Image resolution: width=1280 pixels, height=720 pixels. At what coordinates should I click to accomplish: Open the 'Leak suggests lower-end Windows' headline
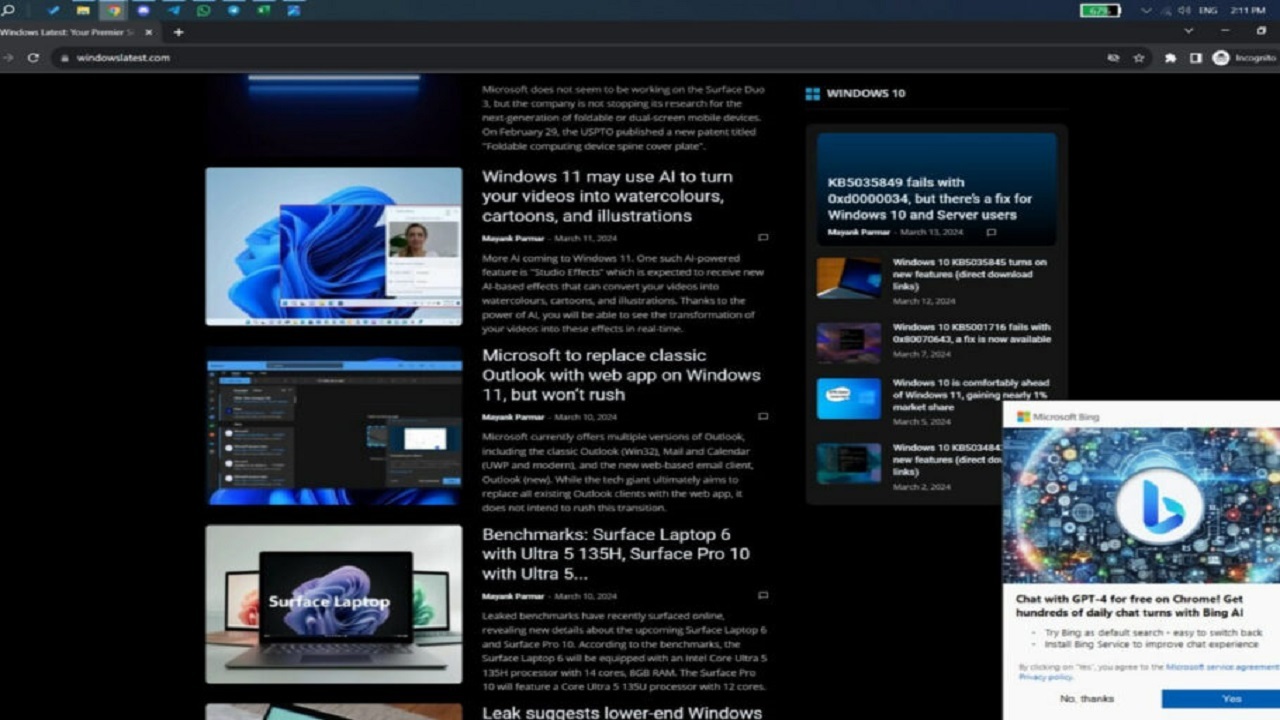pos(622,712)
